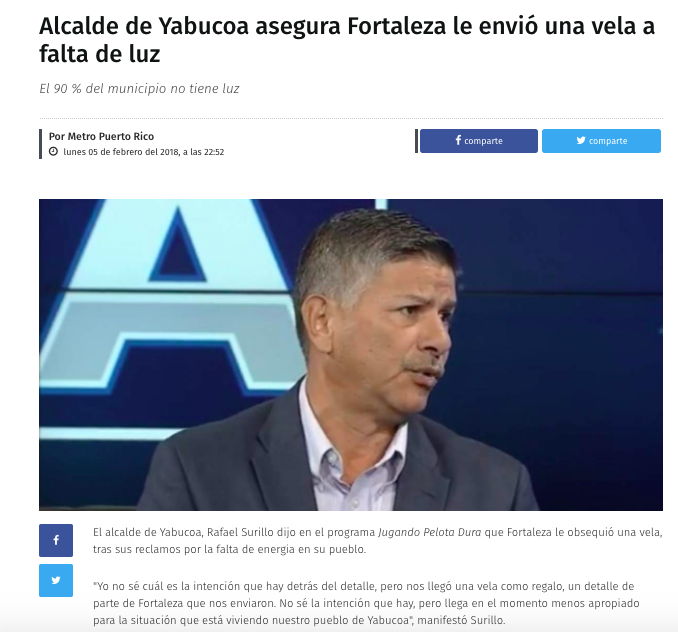Share via the wide Twitter comparte button
Image resolution: width=678 pixels, height=632 pixels.
tap(601, 141)
